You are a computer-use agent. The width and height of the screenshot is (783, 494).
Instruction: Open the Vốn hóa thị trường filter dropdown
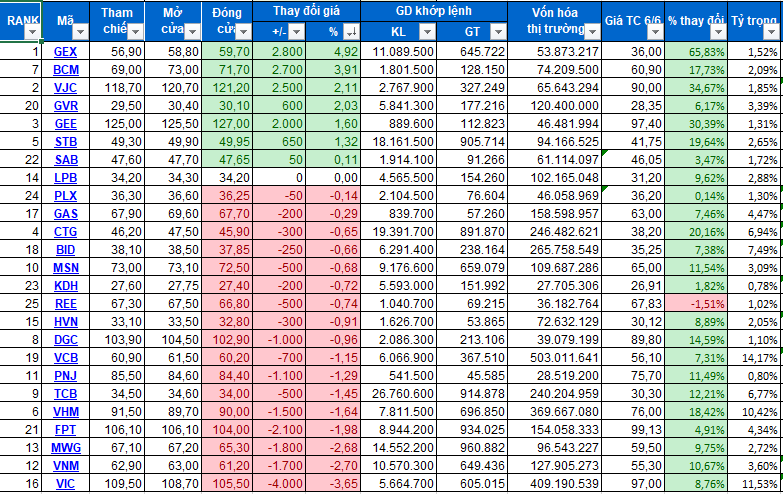tap(592, 32)
